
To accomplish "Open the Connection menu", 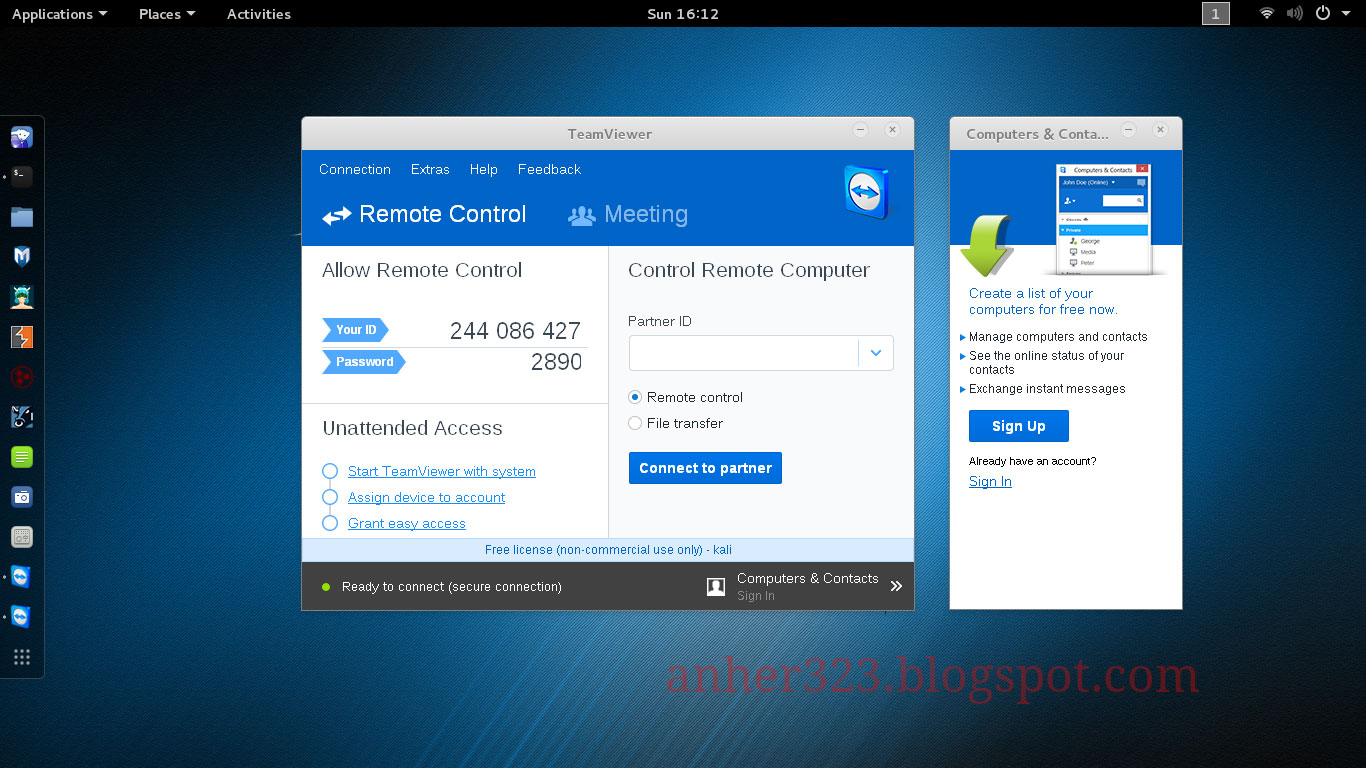I will pyautogui.click(x=355, y=169).
